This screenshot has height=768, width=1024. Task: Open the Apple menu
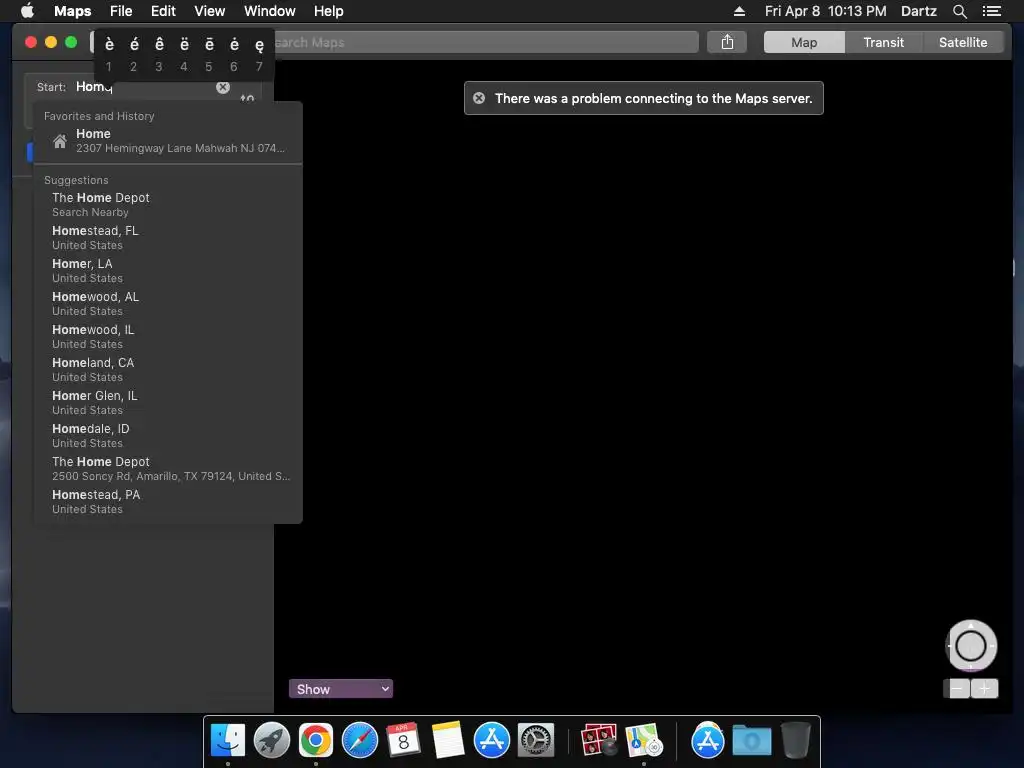[27, 11]
